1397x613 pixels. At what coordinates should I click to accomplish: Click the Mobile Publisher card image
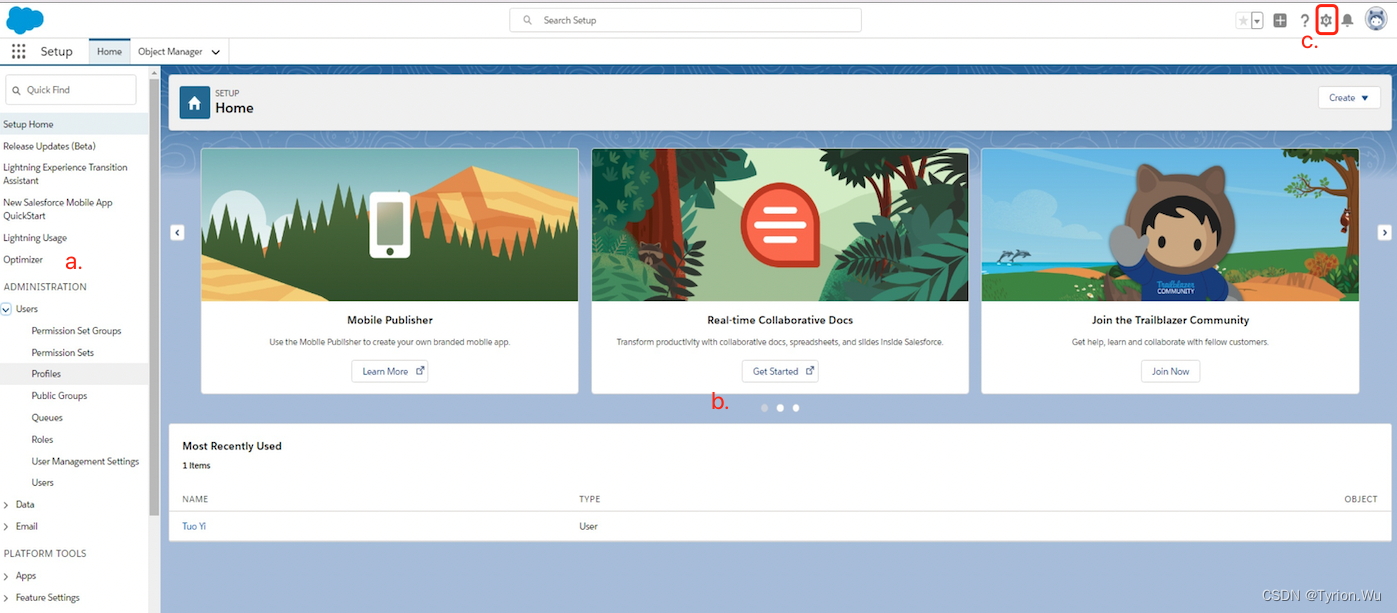[x=390, y=225]
